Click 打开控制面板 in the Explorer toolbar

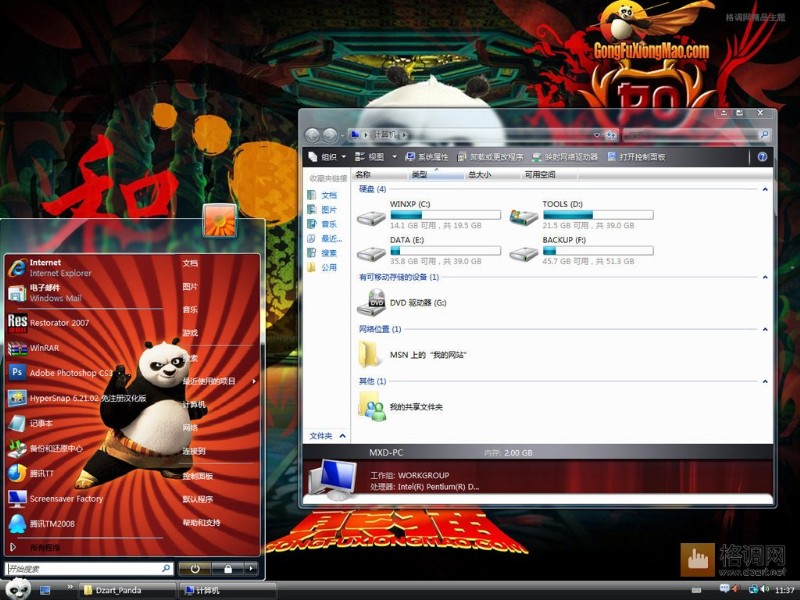pos(636,157)
